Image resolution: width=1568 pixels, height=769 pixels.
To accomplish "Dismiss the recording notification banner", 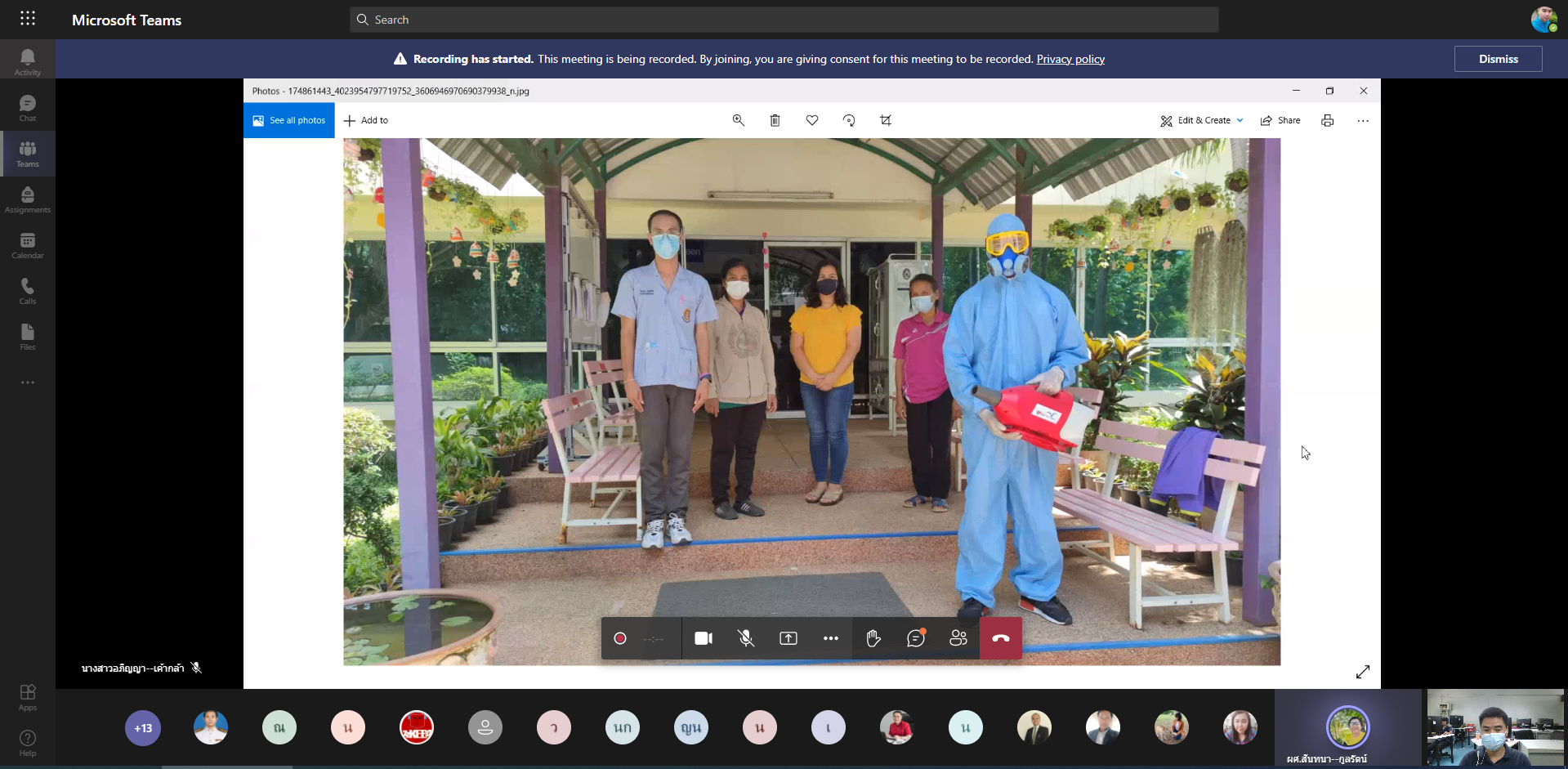I will point(1498,59).
